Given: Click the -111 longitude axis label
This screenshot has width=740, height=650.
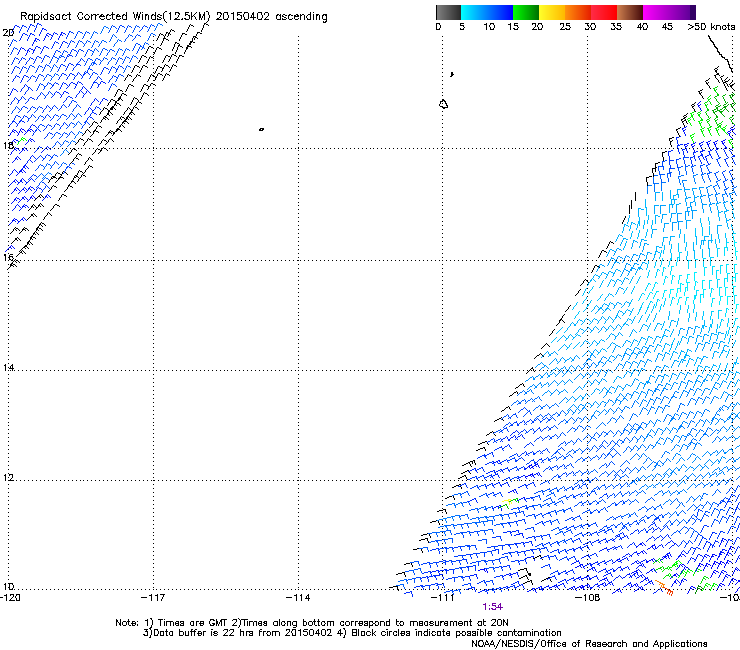Looking at the screenshot, I should pyautogui.click(x=443, y=598).
